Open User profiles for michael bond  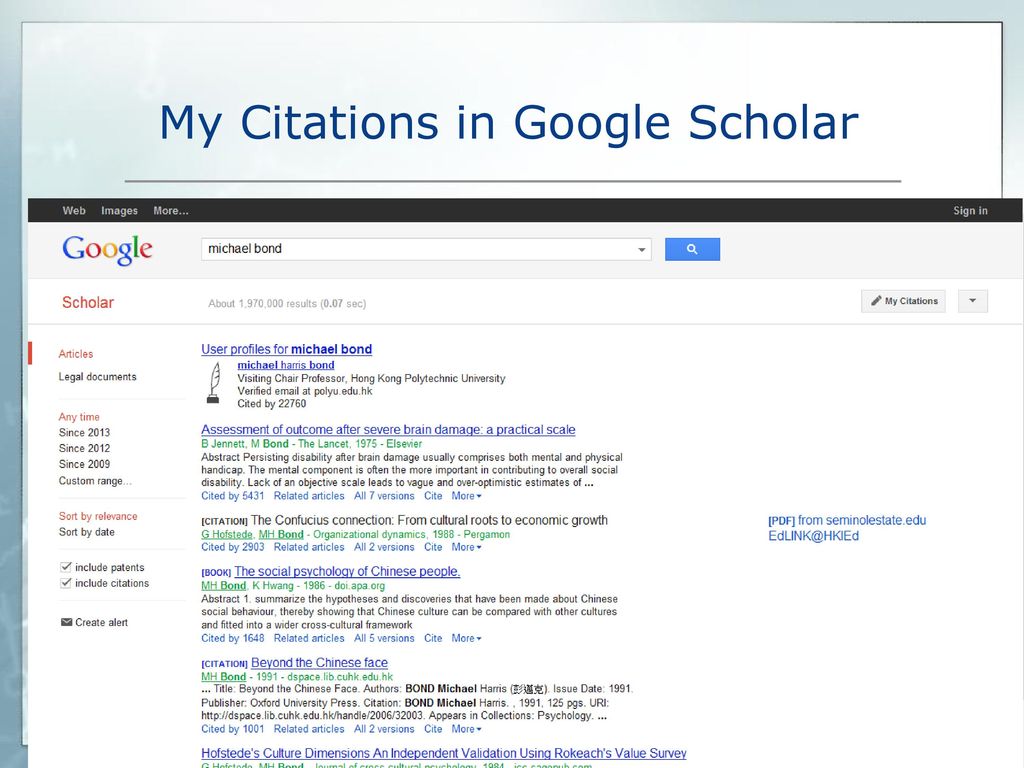click(287, 349)
